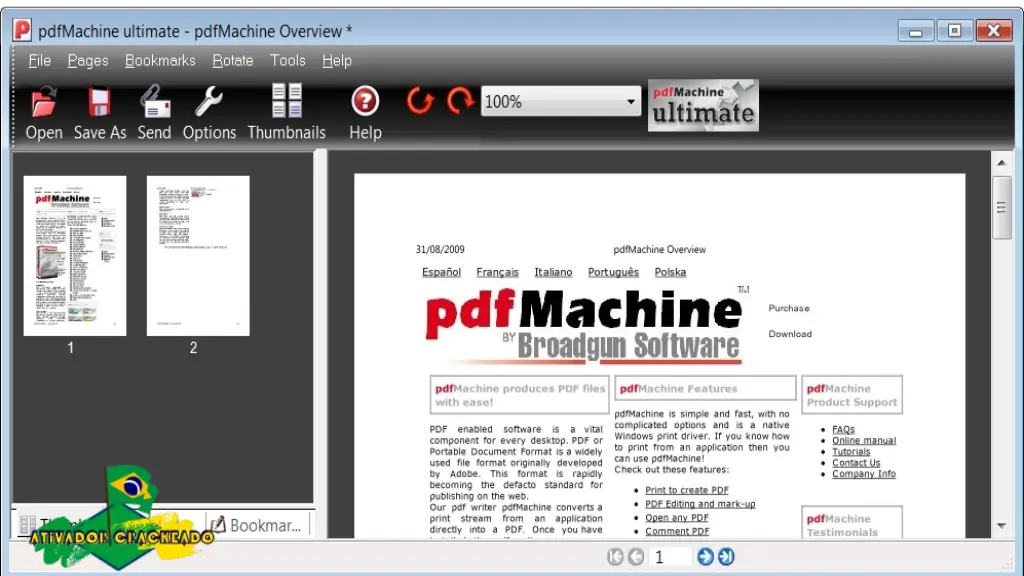The image size is (1024, 576).
Task: Click PDF Editing and mark-up link
Action: pyautogui.click(x=700, y=504)
